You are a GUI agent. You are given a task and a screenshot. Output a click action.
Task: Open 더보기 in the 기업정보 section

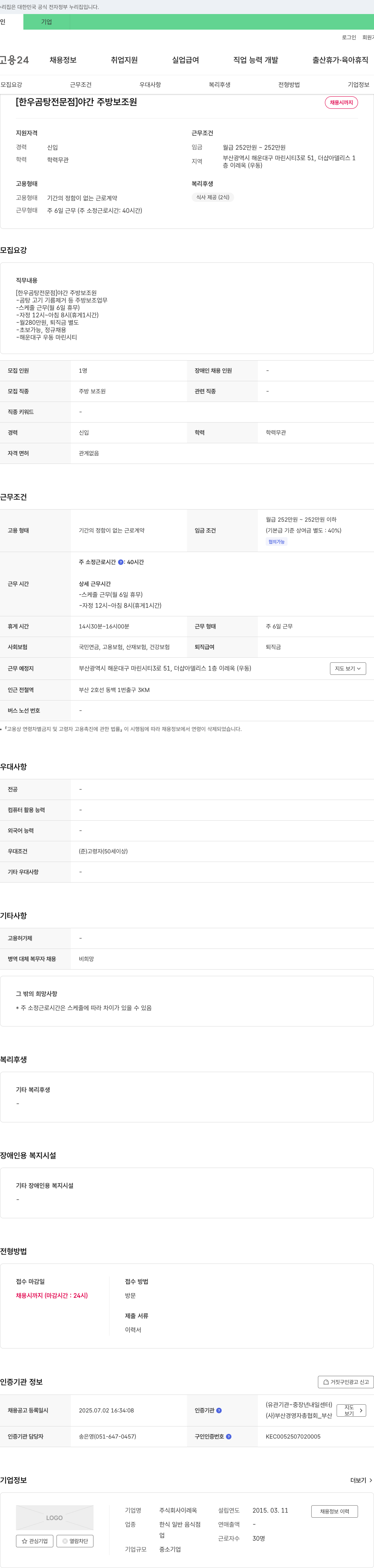click(361, 1480)
